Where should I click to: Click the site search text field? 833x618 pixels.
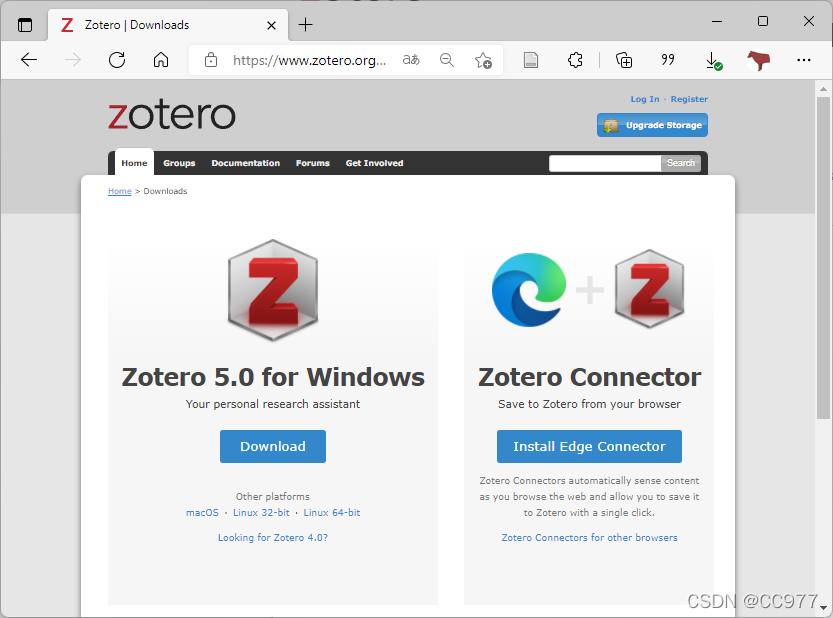(x=605, y=163)
